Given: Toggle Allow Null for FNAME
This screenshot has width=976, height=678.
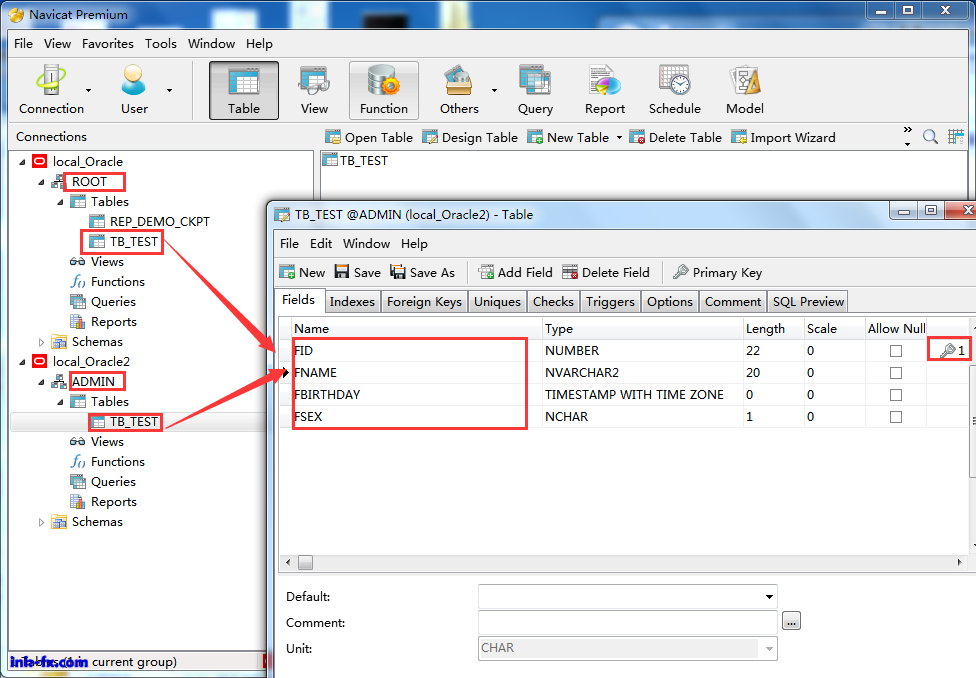Looking at the screenshot, I should [896, 373].
